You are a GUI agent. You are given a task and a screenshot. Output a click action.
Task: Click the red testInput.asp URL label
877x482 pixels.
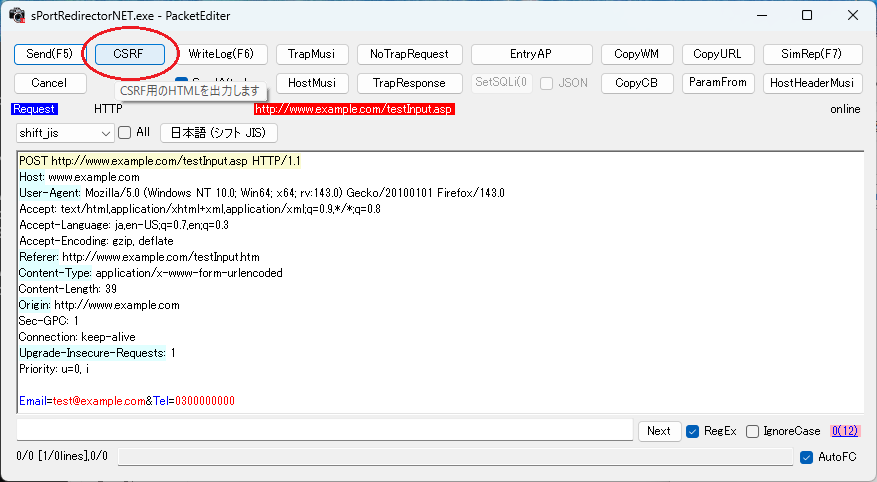[x=354, y=109]
